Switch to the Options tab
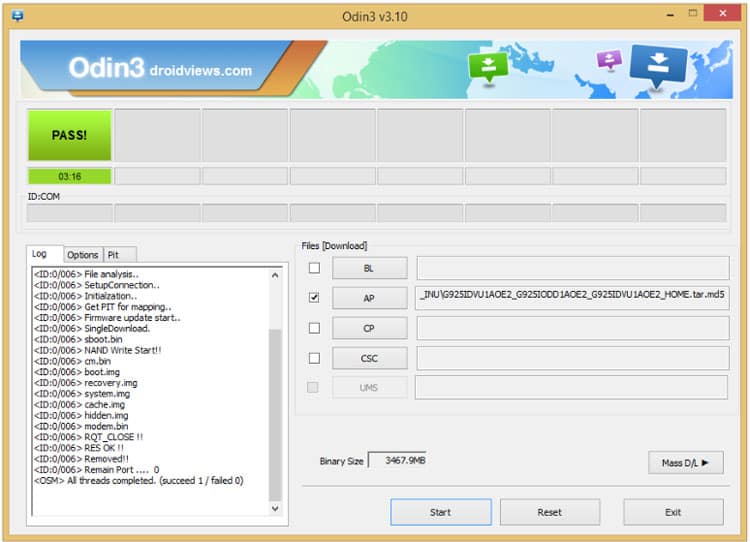The width and height of the screenshot is (750, 542). coord(83,255)
